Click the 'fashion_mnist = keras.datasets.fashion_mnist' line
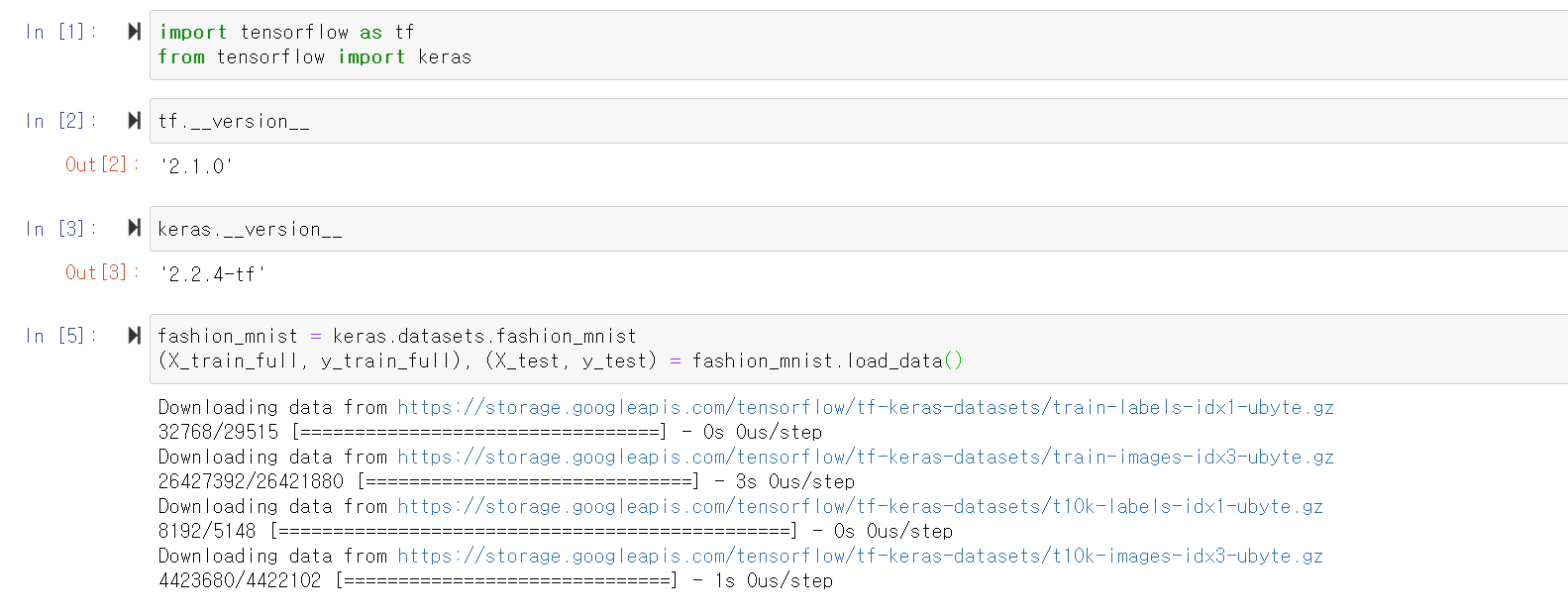The width and height of the screenshot is (1568, 616). (x=397, y=337)
